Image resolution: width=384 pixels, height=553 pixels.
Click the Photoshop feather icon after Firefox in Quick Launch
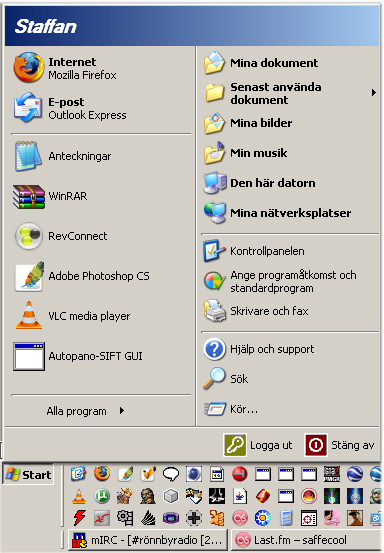[125, 474]
